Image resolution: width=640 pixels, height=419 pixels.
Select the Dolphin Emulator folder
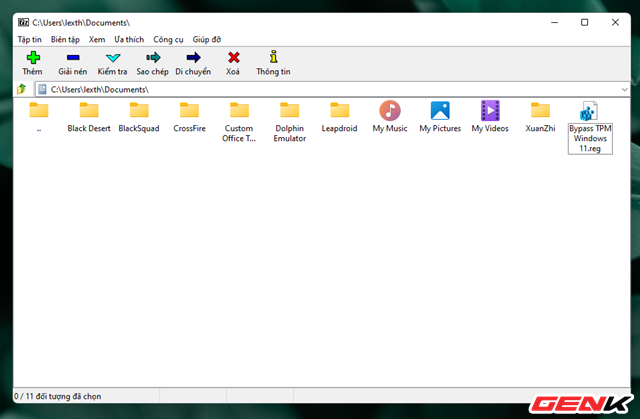289,121
